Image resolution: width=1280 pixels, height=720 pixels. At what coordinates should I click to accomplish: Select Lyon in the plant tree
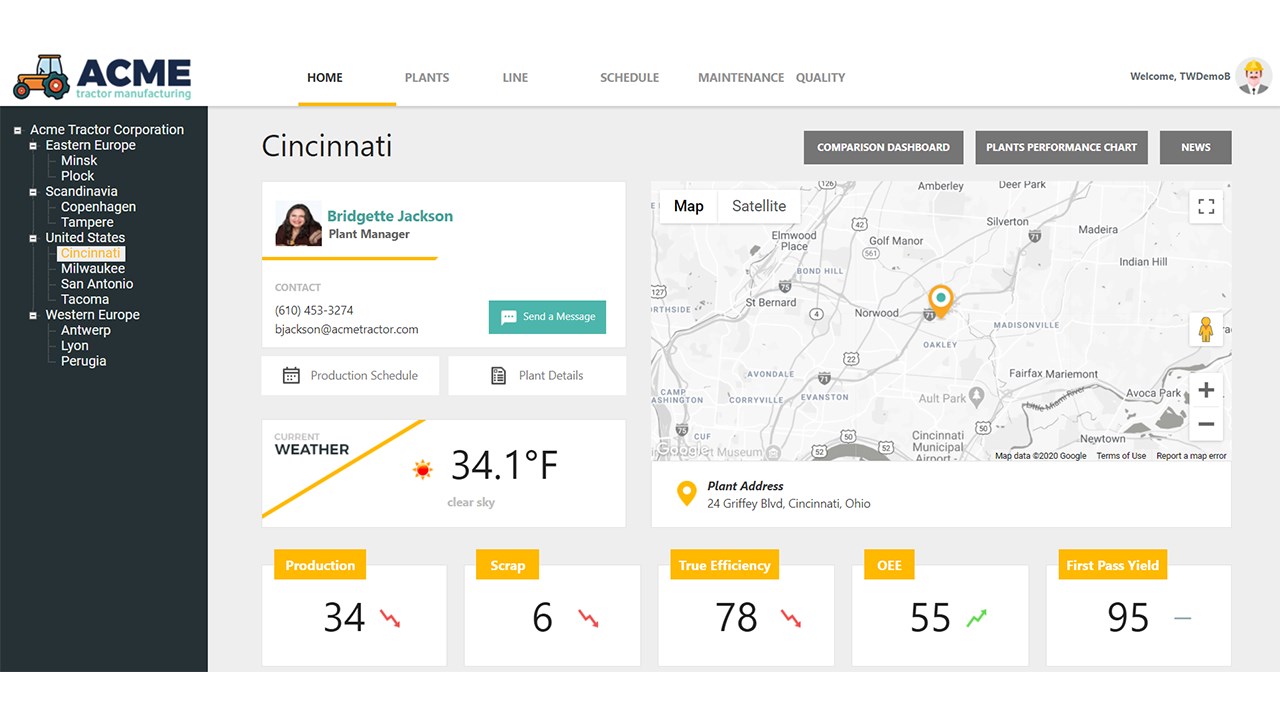point(75,346)
